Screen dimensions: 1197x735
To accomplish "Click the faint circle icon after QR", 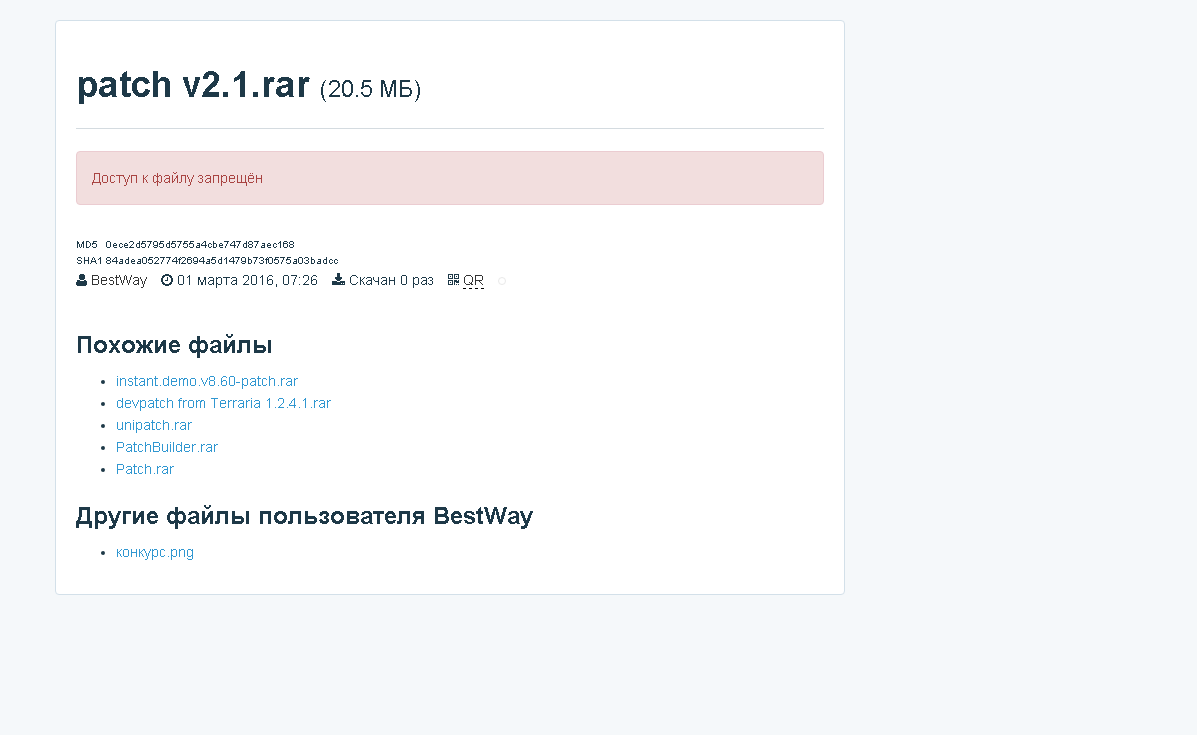I will [x=502, y=281].
